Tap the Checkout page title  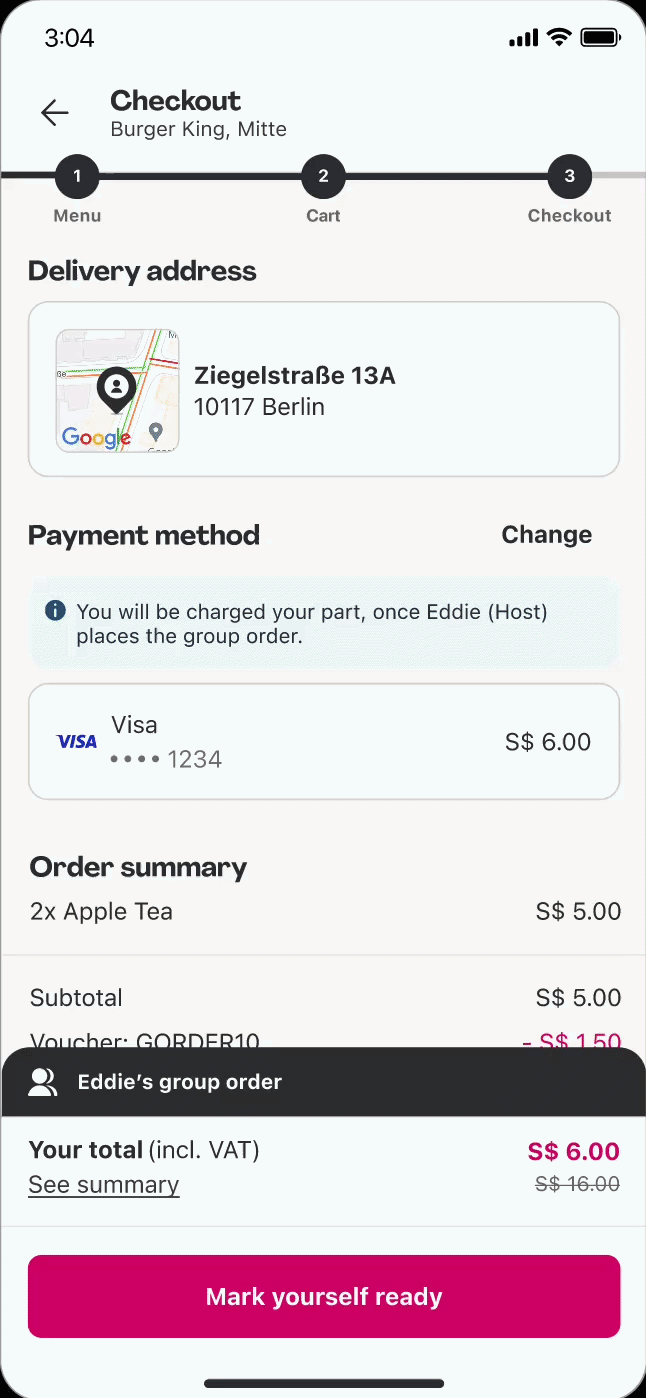(x=175, y=101)
